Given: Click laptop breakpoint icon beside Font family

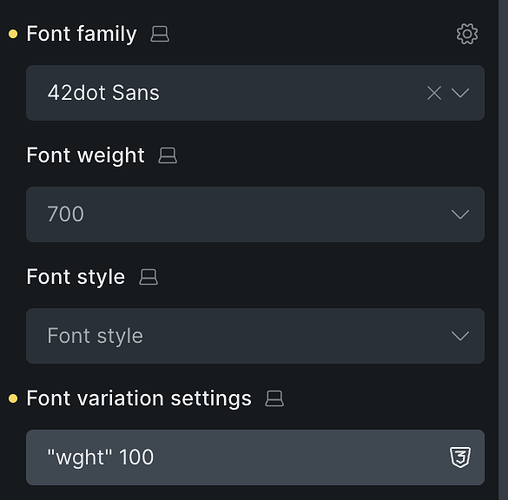Looking at the screenshot, I should pos(160,34).
